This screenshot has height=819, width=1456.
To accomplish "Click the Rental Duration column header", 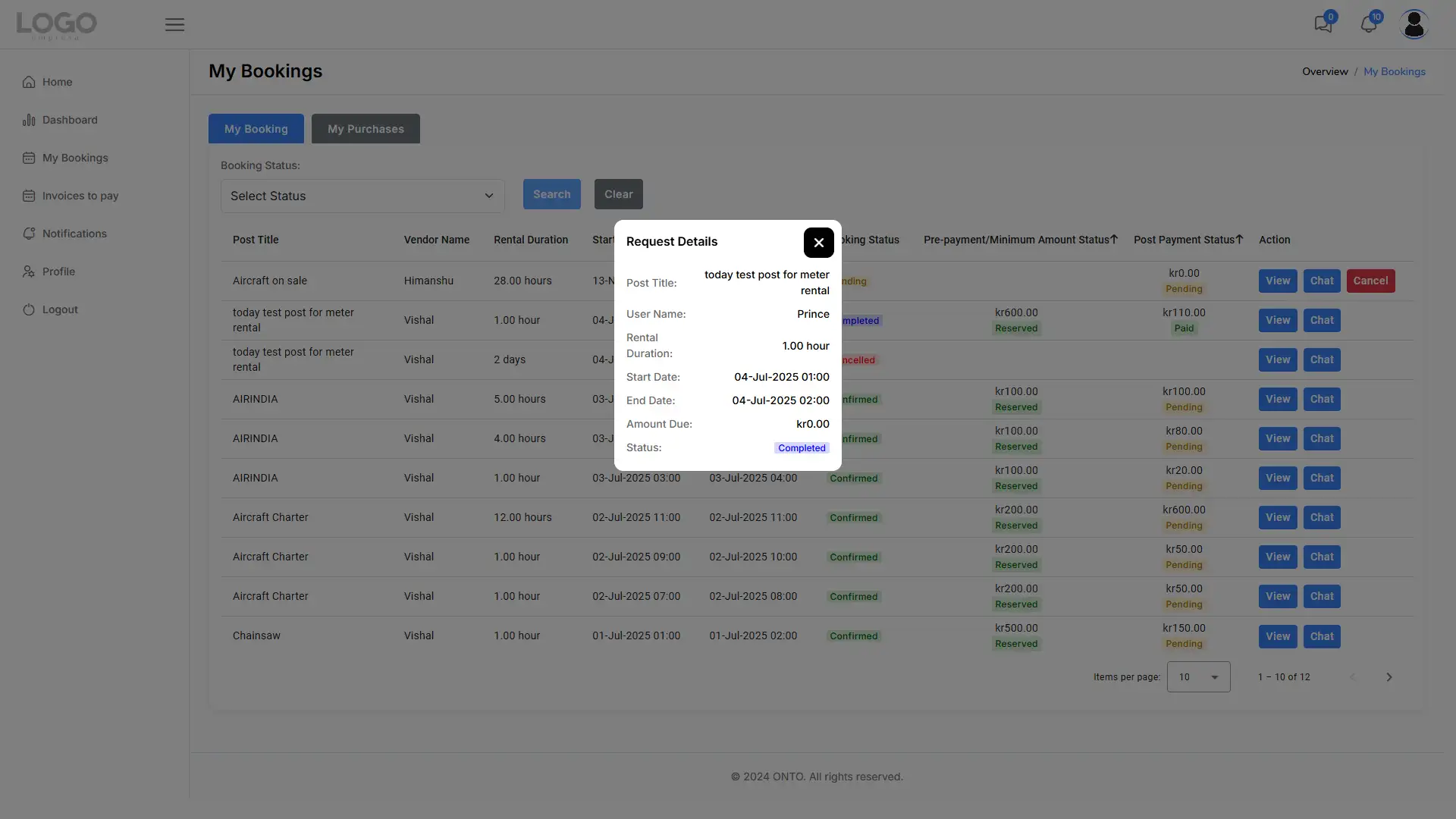I will click(x=531, y=240).
